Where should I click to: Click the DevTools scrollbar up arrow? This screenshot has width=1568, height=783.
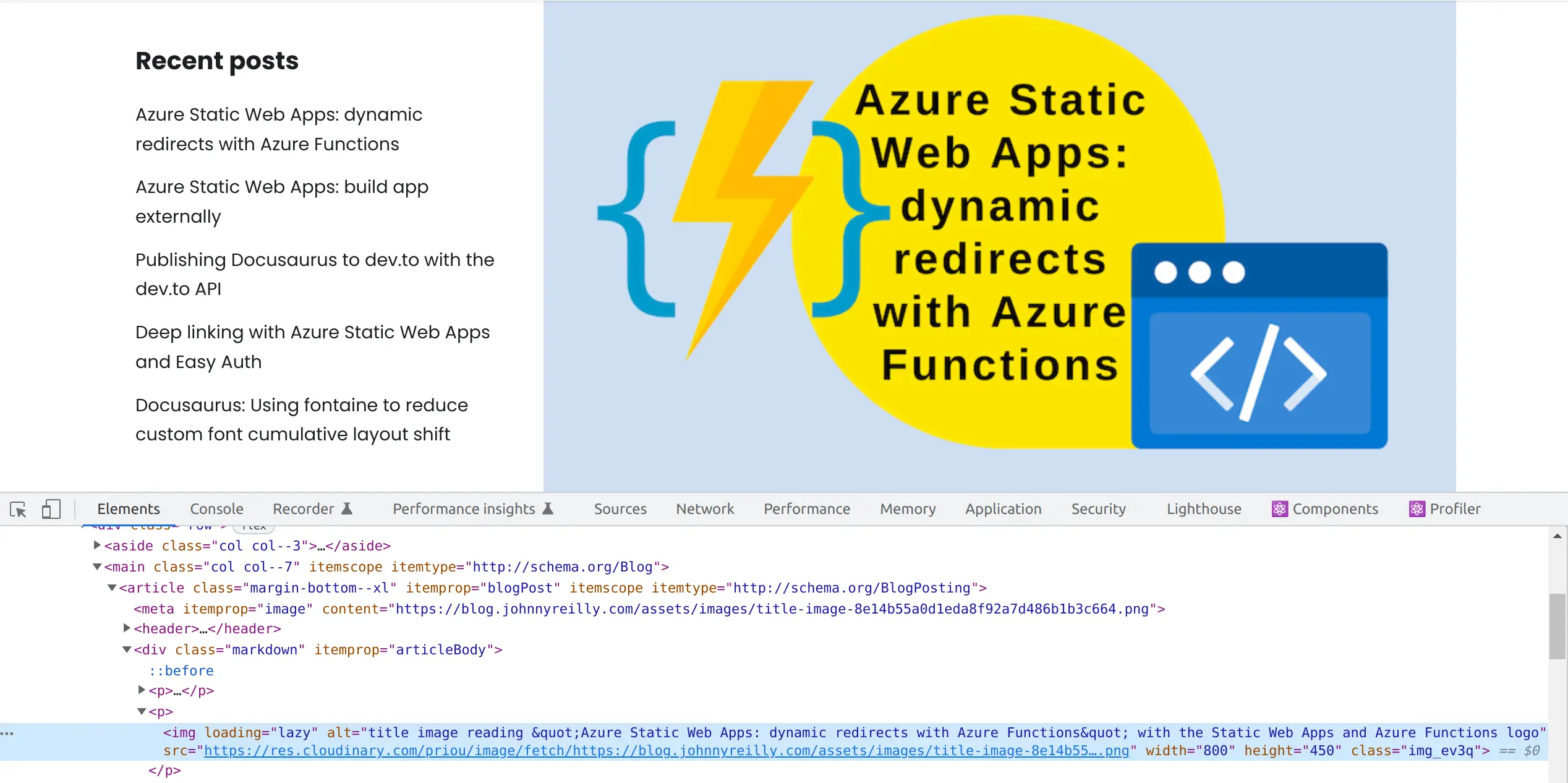click(1557, 536)
